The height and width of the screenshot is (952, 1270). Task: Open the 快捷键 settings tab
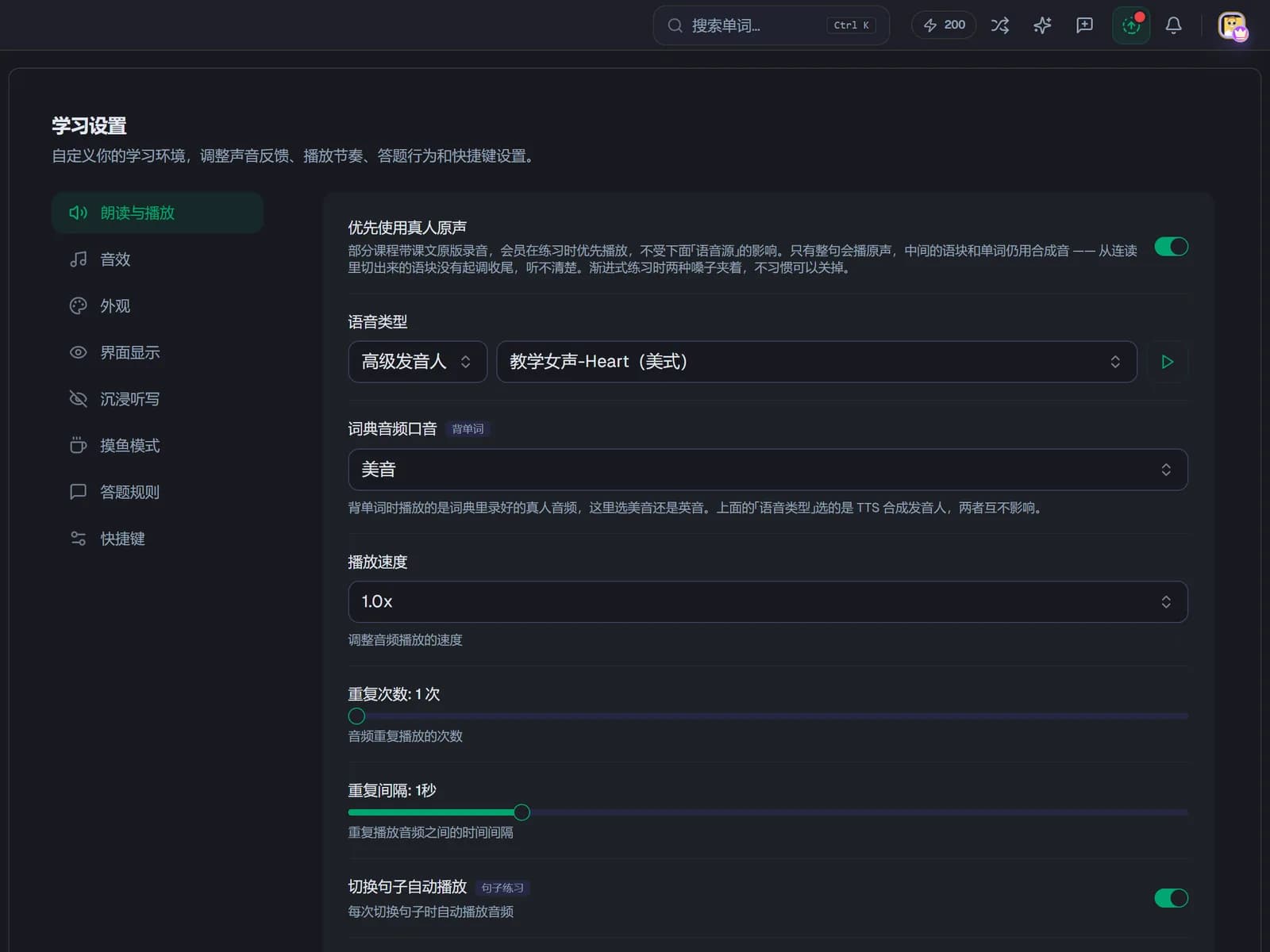(157, 539)
